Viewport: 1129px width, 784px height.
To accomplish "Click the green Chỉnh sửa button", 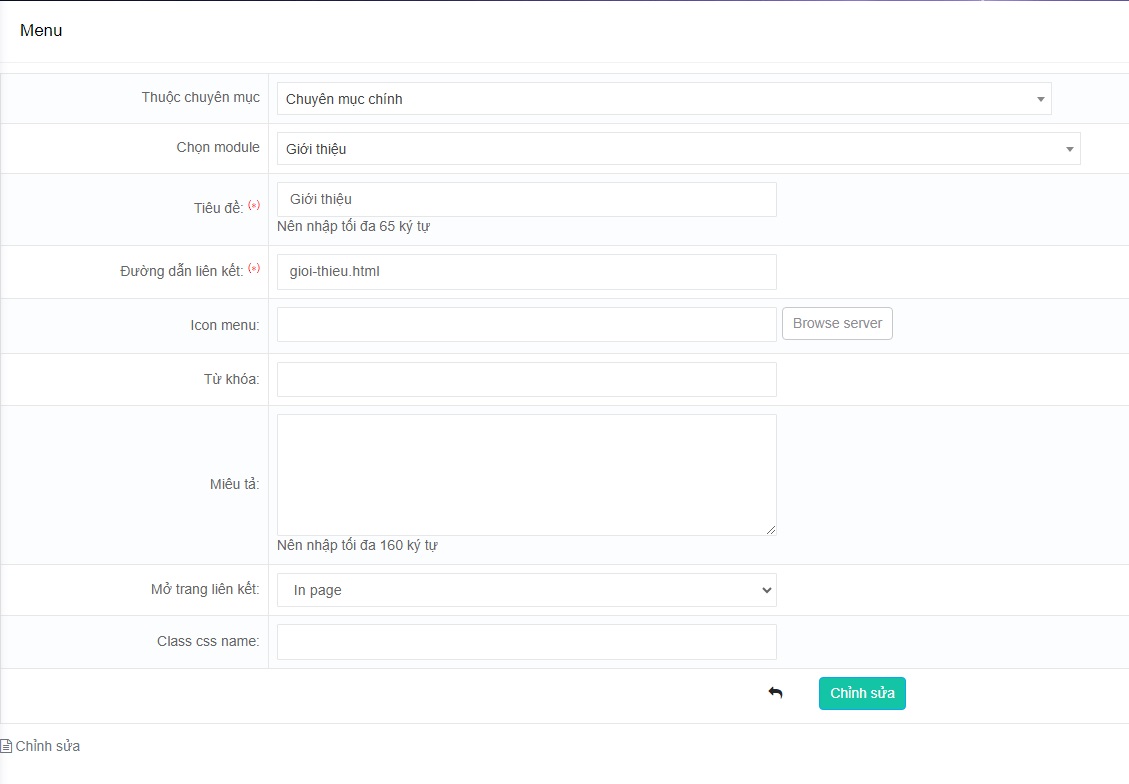I will click(862, 693).
